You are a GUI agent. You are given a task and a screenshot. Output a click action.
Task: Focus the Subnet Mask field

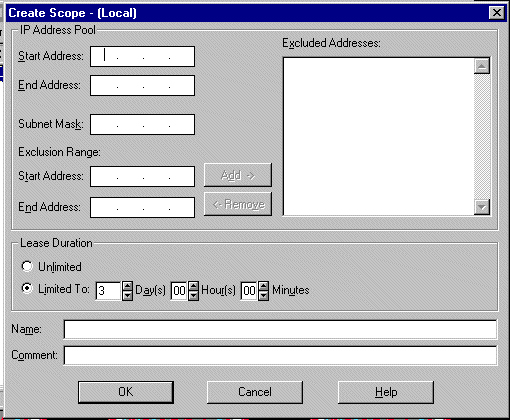(x=142, y=125)
